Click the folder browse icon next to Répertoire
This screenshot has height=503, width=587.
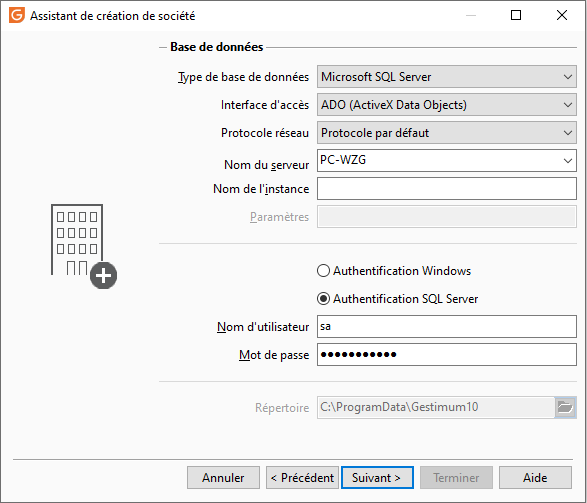point(565,407)
